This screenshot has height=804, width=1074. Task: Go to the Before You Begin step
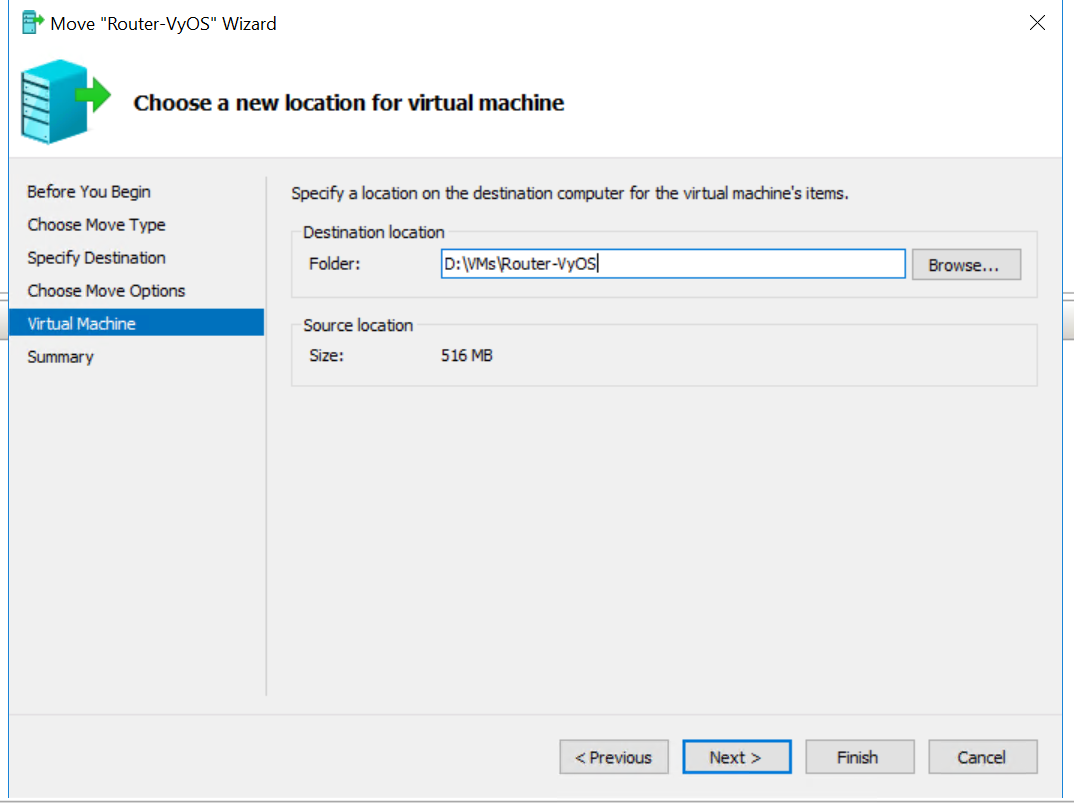point(89,192)
